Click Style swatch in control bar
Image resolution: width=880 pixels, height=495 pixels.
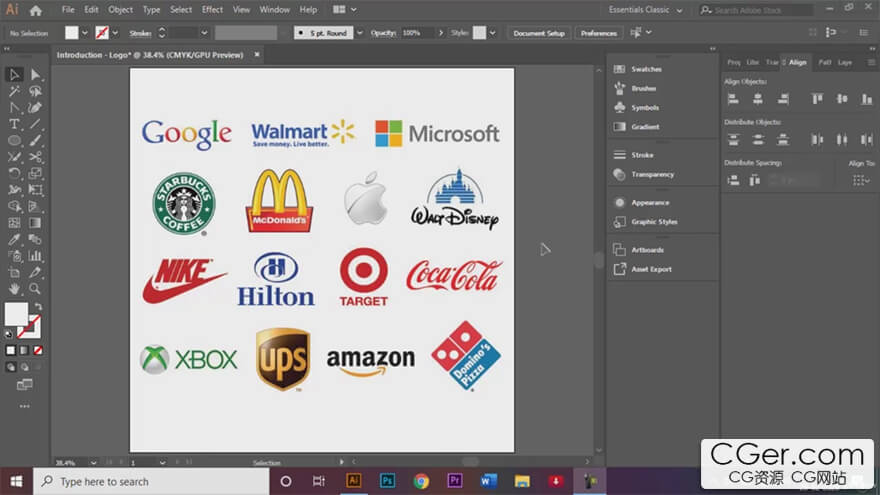click(x=479, y=33)
